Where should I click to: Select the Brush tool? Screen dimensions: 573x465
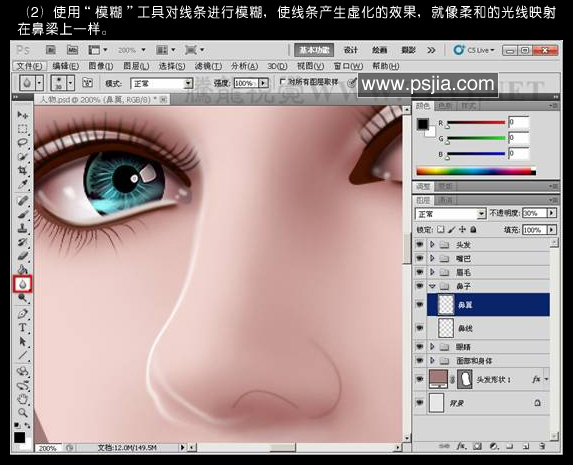23,214
